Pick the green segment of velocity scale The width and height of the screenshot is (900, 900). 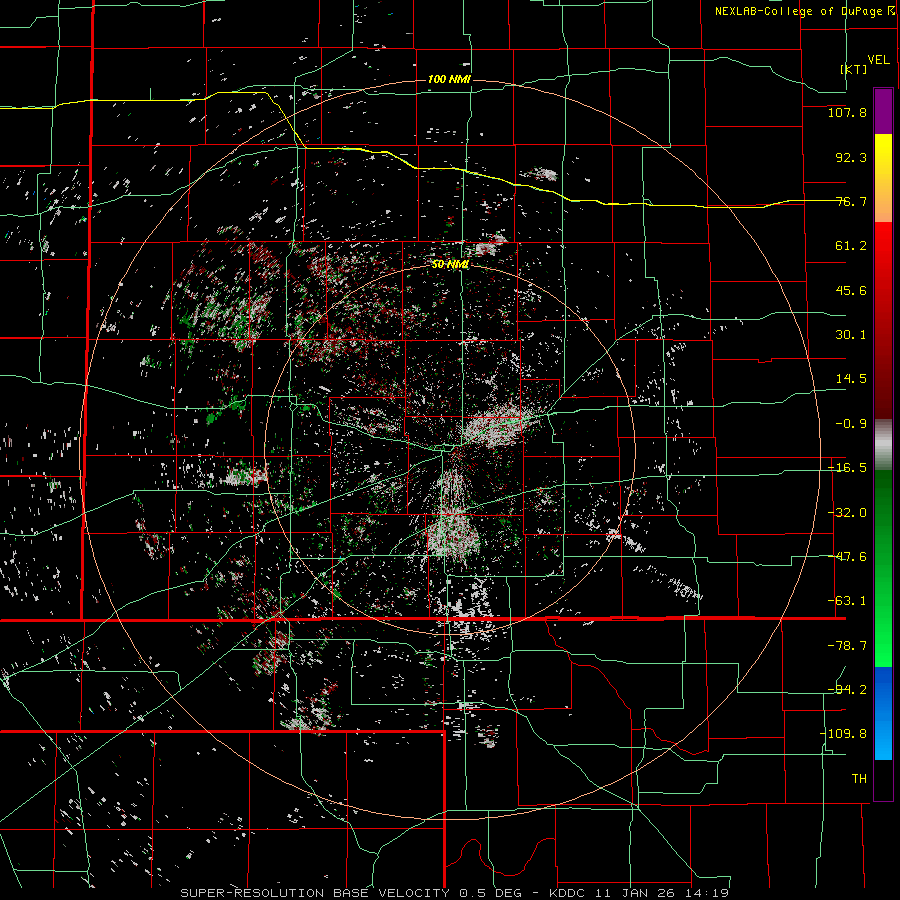click(x=883, y=568)
